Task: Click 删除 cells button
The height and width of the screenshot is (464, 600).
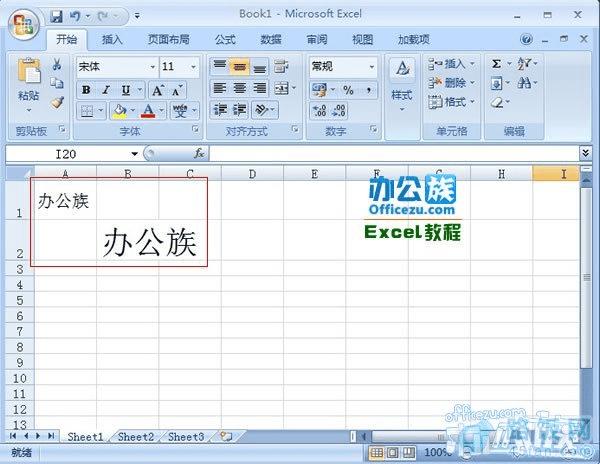Action: (451, 83)
